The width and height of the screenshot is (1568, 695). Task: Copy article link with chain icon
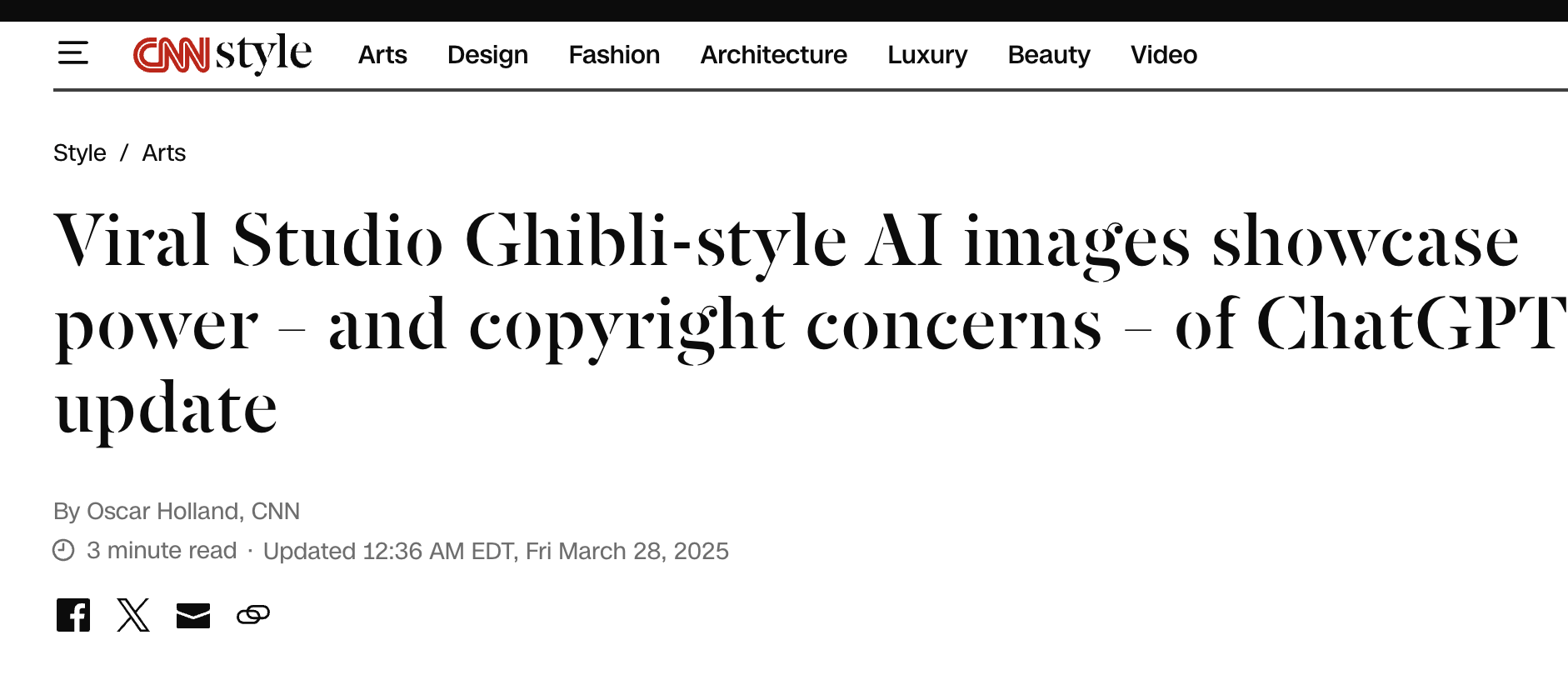[253, 615]
